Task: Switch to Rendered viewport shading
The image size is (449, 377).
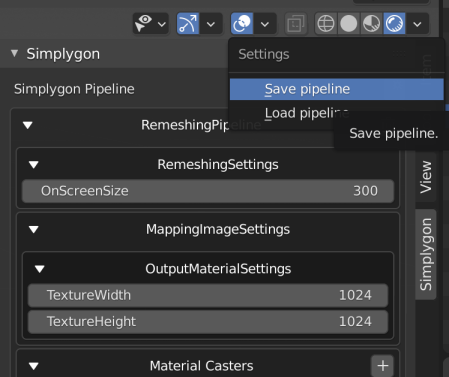Action: [394, 24]
